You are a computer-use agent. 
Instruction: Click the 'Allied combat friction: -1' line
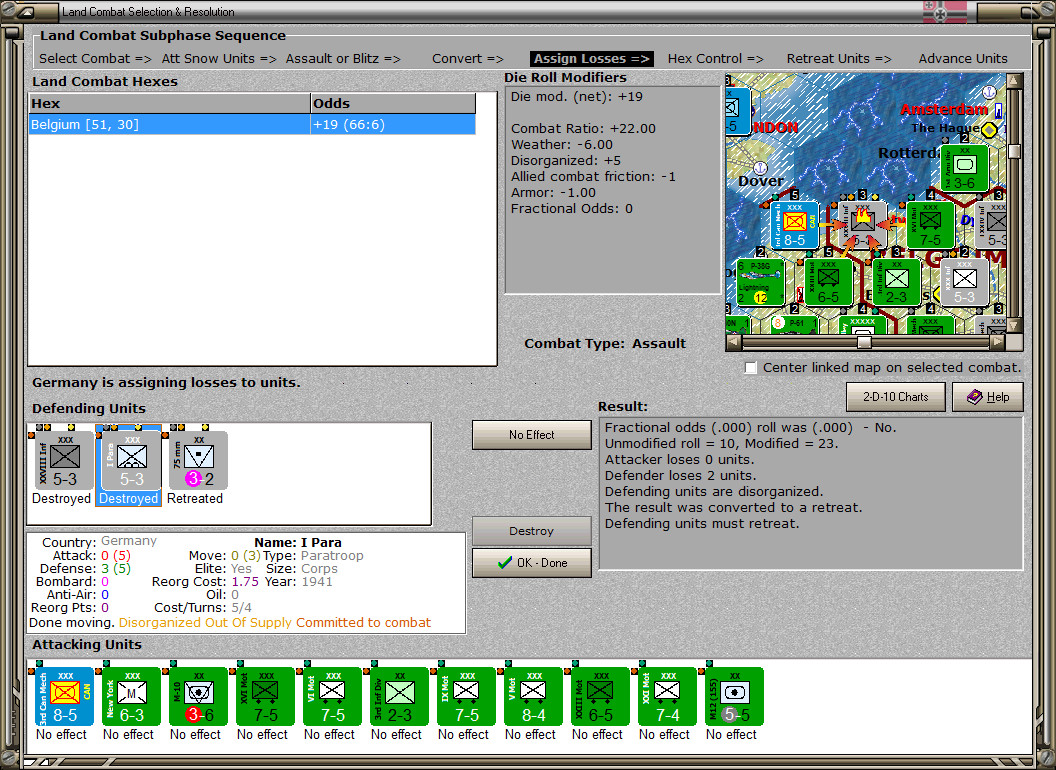593,177
